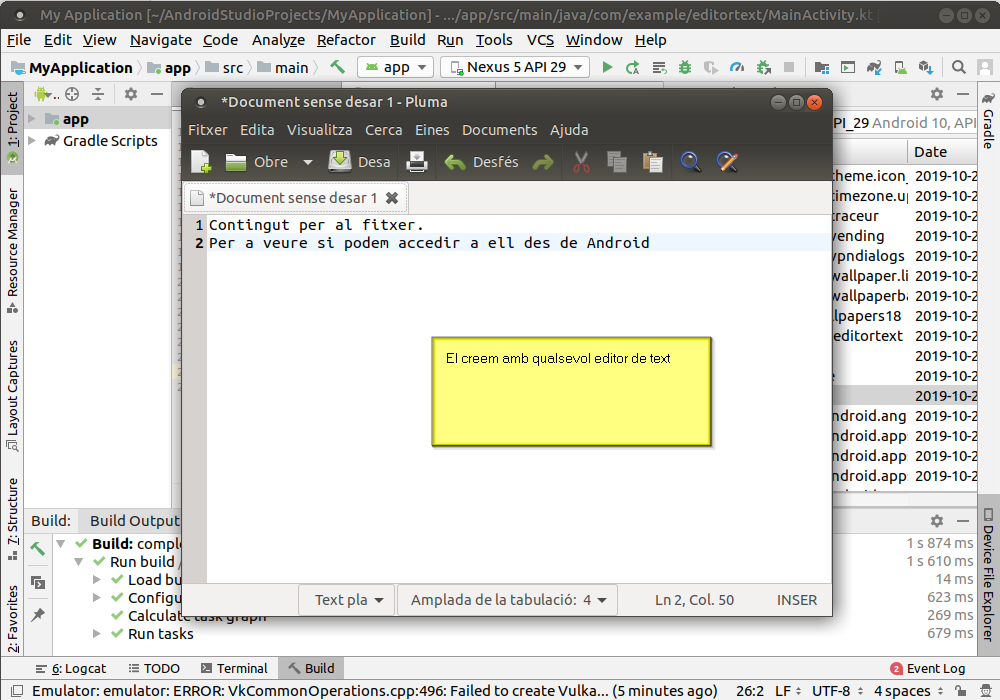Click the INSER insert mode indicator
1000x700 pixels.
pyautogui.click(x=797, y=600)
